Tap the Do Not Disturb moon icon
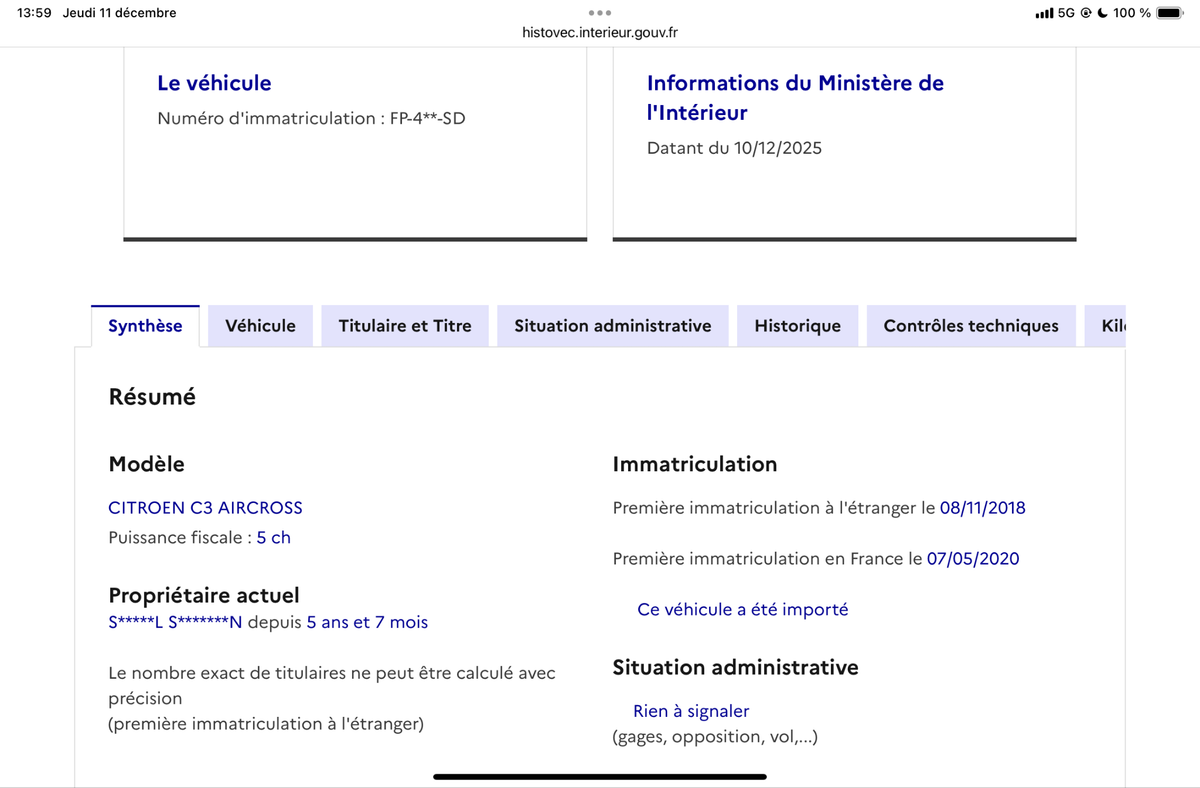The width and height of the screenshot is (1200, 788). coord(1102,13)
